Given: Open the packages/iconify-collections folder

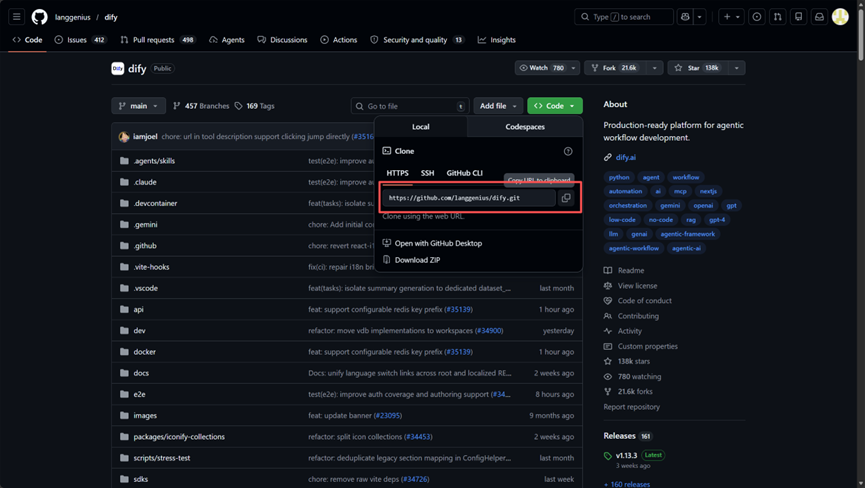Looking at the screenshot, I should 179,437.
